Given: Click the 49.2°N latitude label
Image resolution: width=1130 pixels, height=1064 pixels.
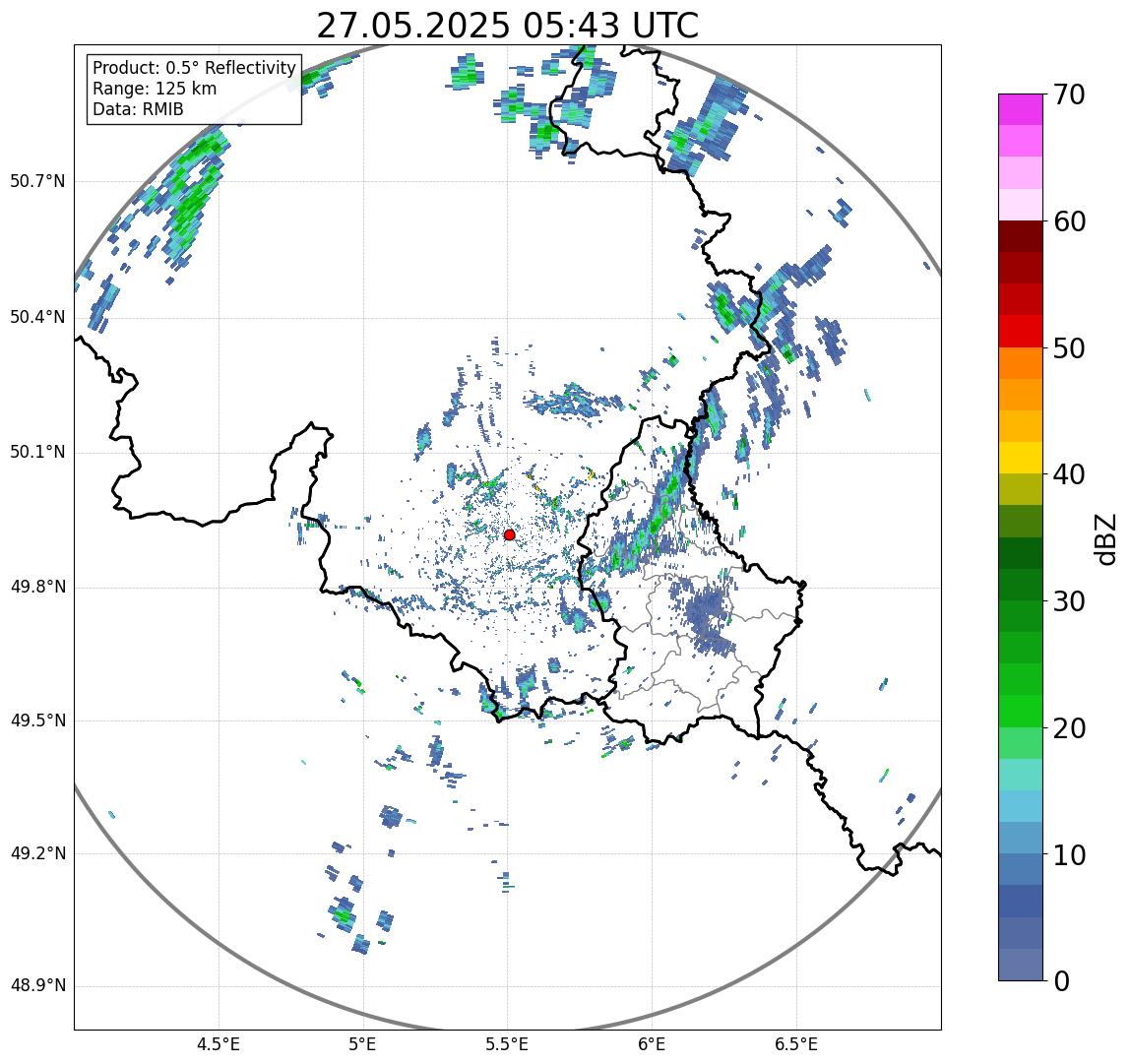Looking at the screenshot, I should [x=37, y=854].
